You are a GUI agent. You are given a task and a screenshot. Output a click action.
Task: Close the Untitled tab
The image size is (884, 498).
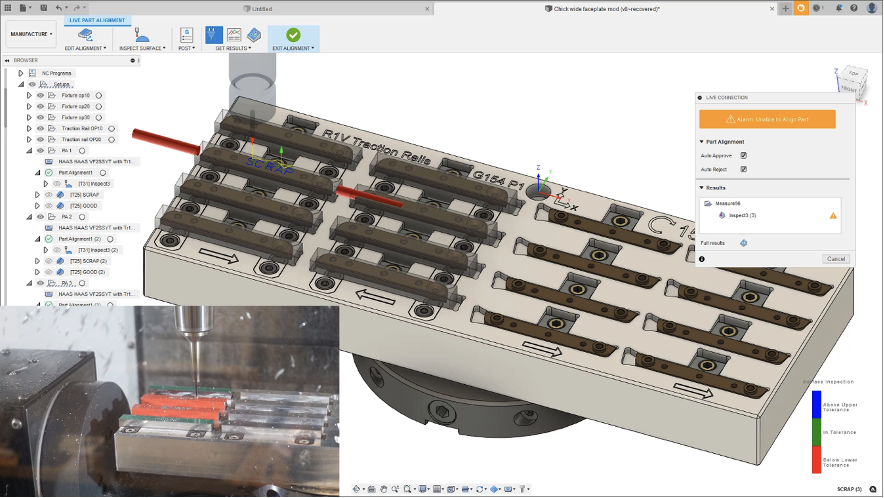[427, 8]
